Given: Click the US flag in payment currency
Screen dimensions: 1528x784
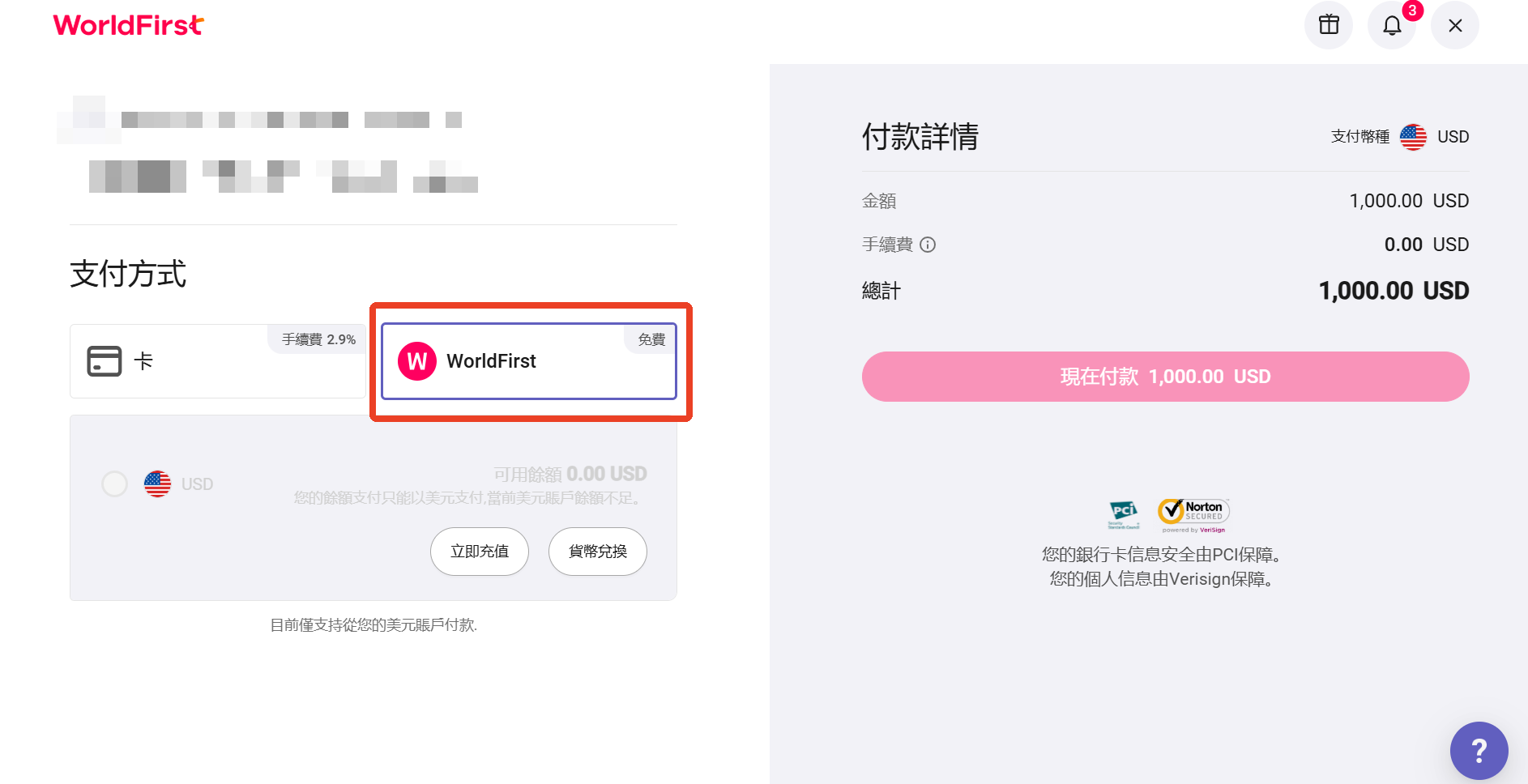Looking at the screenshot, I should [1413, 137].
